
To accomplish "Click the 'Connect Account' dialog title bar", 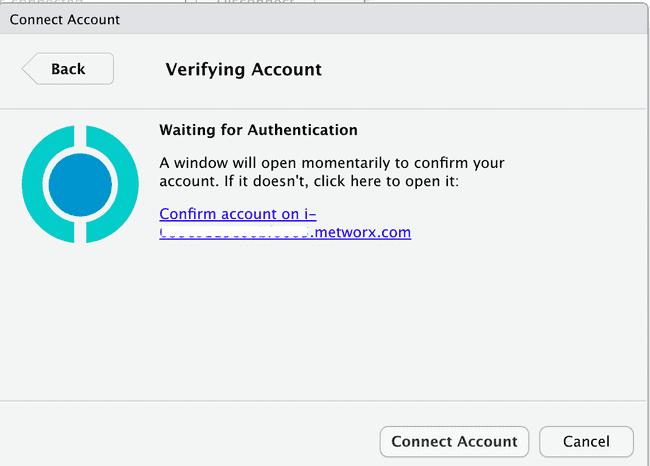I will click(323, 19).
